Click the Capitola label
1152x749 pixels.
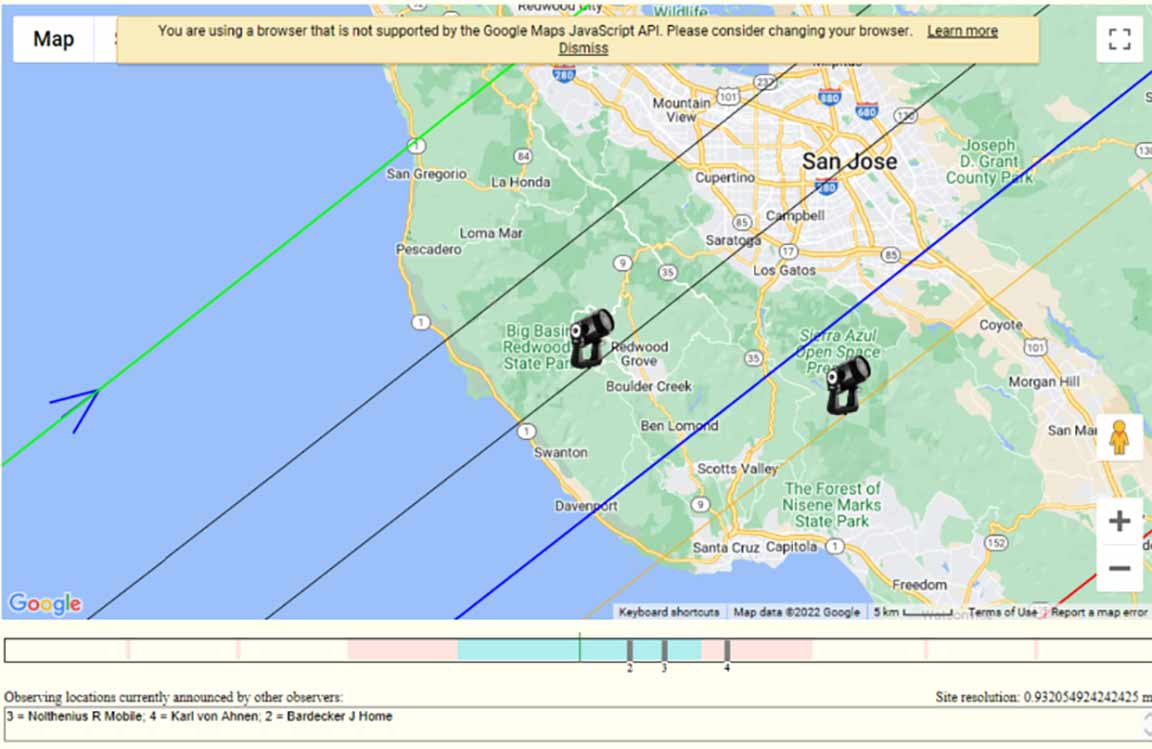point(791,546)
